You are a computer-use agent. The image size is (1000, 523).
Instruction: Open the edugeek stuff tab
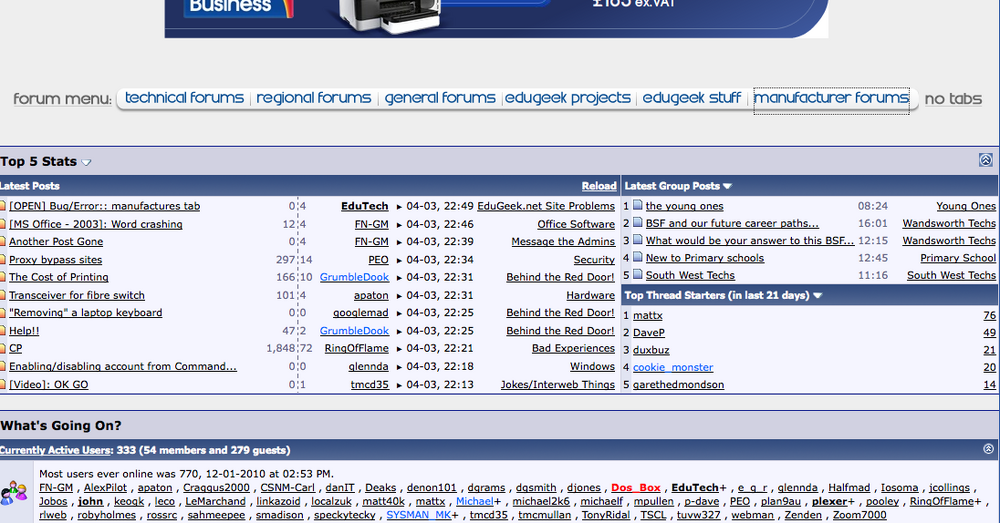click(692, 98)
